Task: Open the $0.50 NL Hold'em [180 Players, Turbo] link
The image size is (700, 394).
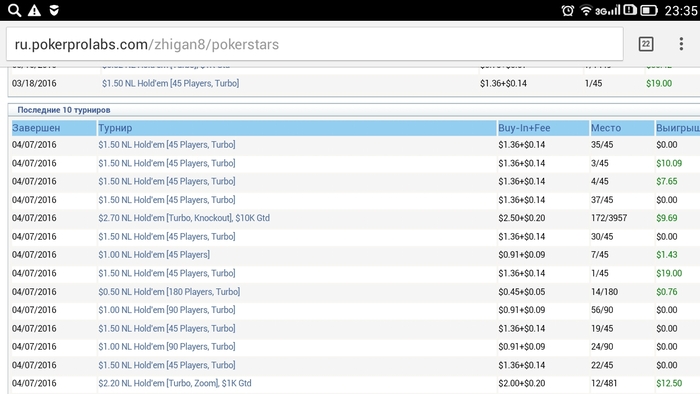Action: point(169,292)
